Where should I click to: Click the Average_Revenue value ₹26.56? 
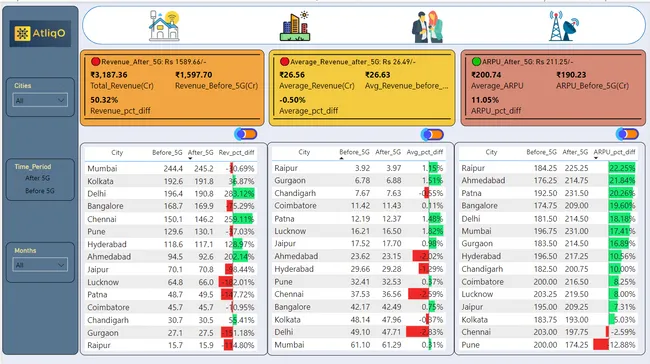coord(292,75)
